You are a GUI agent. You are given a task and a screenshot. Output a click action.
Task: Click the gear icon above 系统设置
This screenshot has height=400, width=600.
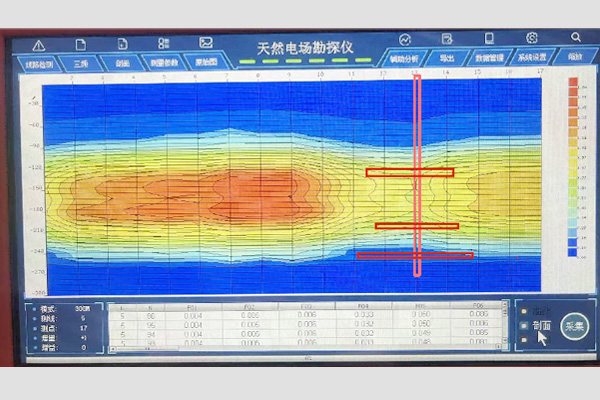pyautogui.click(x=533, y=39)
